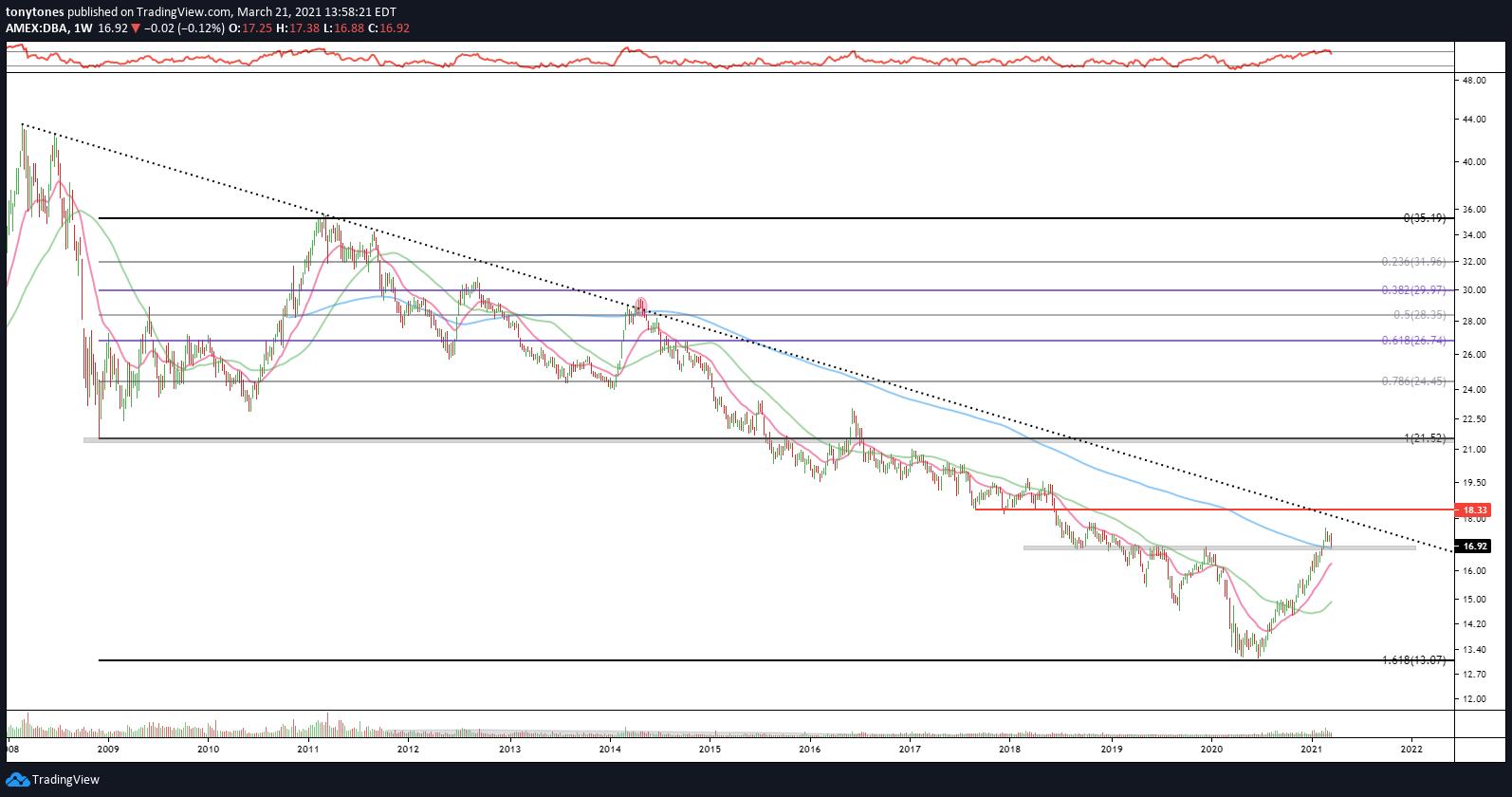Click the Fibonacci label 0(35.19)
Viewport: 1512px width, 797px height.
click(x=1425, y=218)
